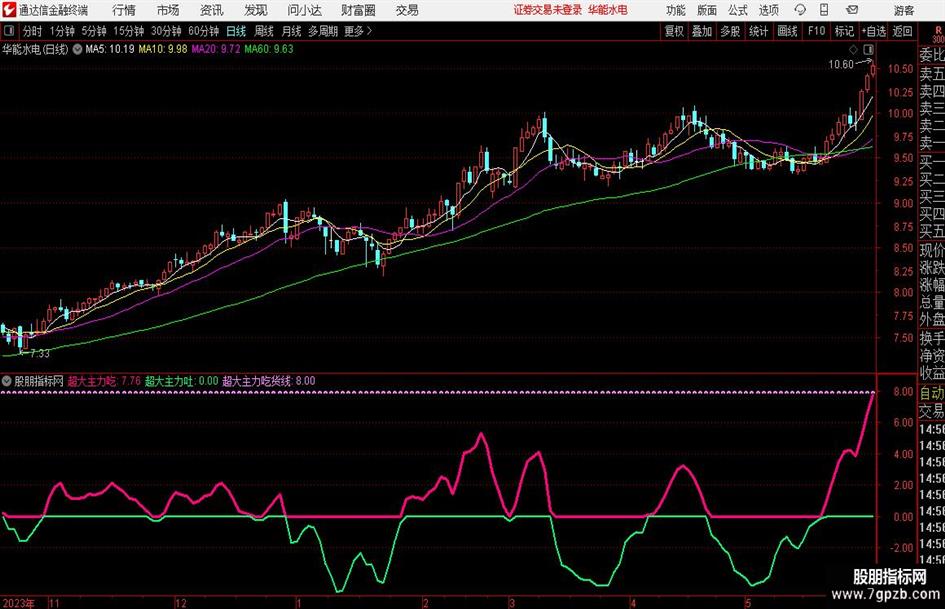This screenshot has width=945, height=609.
Task: Click the 7.33 low price annotation
Action: tap(40, 353)
